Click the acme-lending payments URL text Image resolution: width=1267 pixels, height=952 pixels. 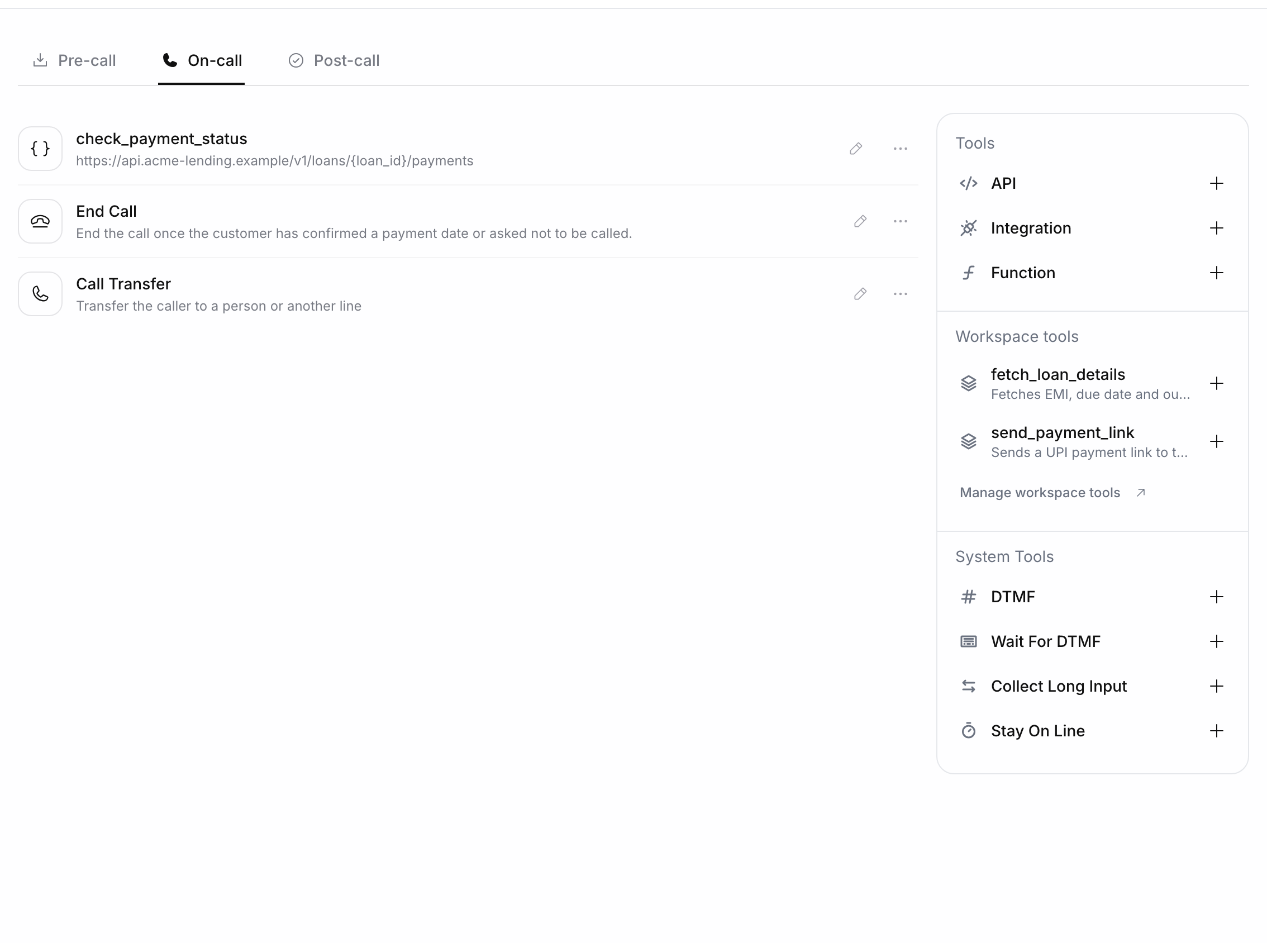(274, 161)
